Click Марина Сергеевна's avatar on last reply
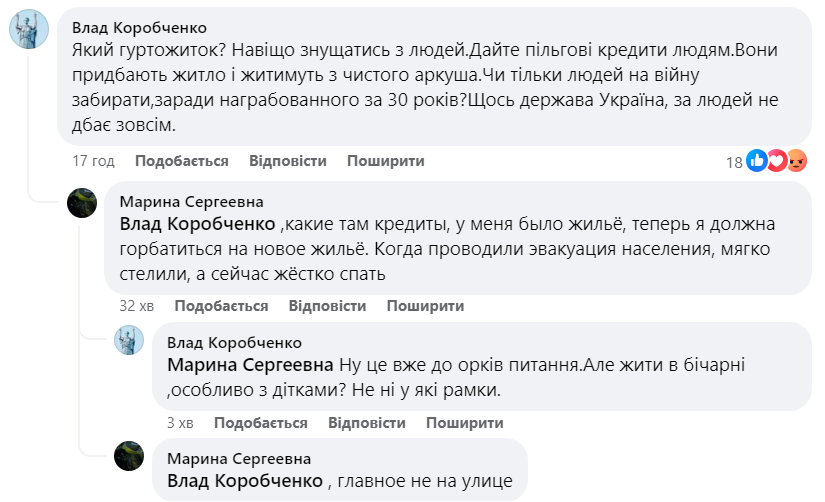This screenshot has width=825, height=502. (x=129, y=456)
